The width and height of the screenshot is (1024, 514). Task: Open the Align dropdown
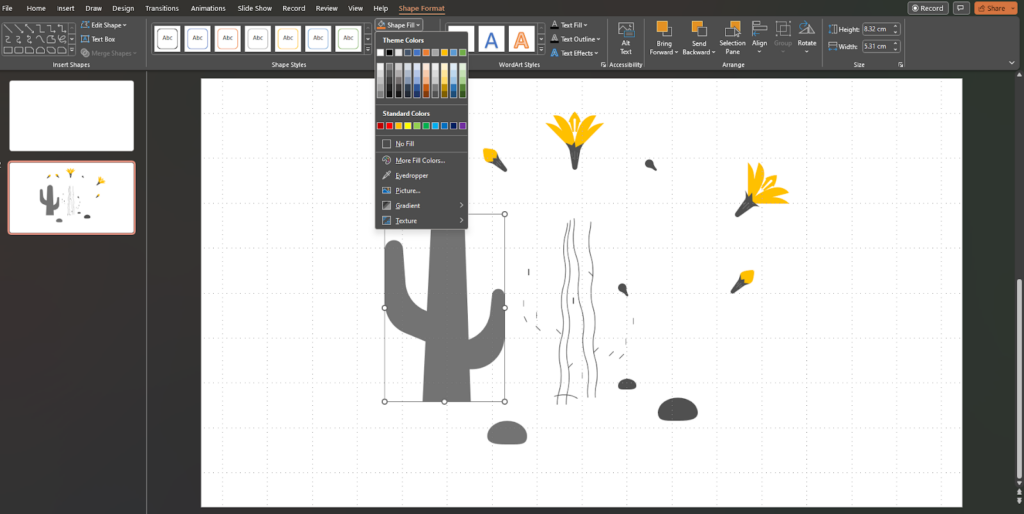[x=759, y=43]
